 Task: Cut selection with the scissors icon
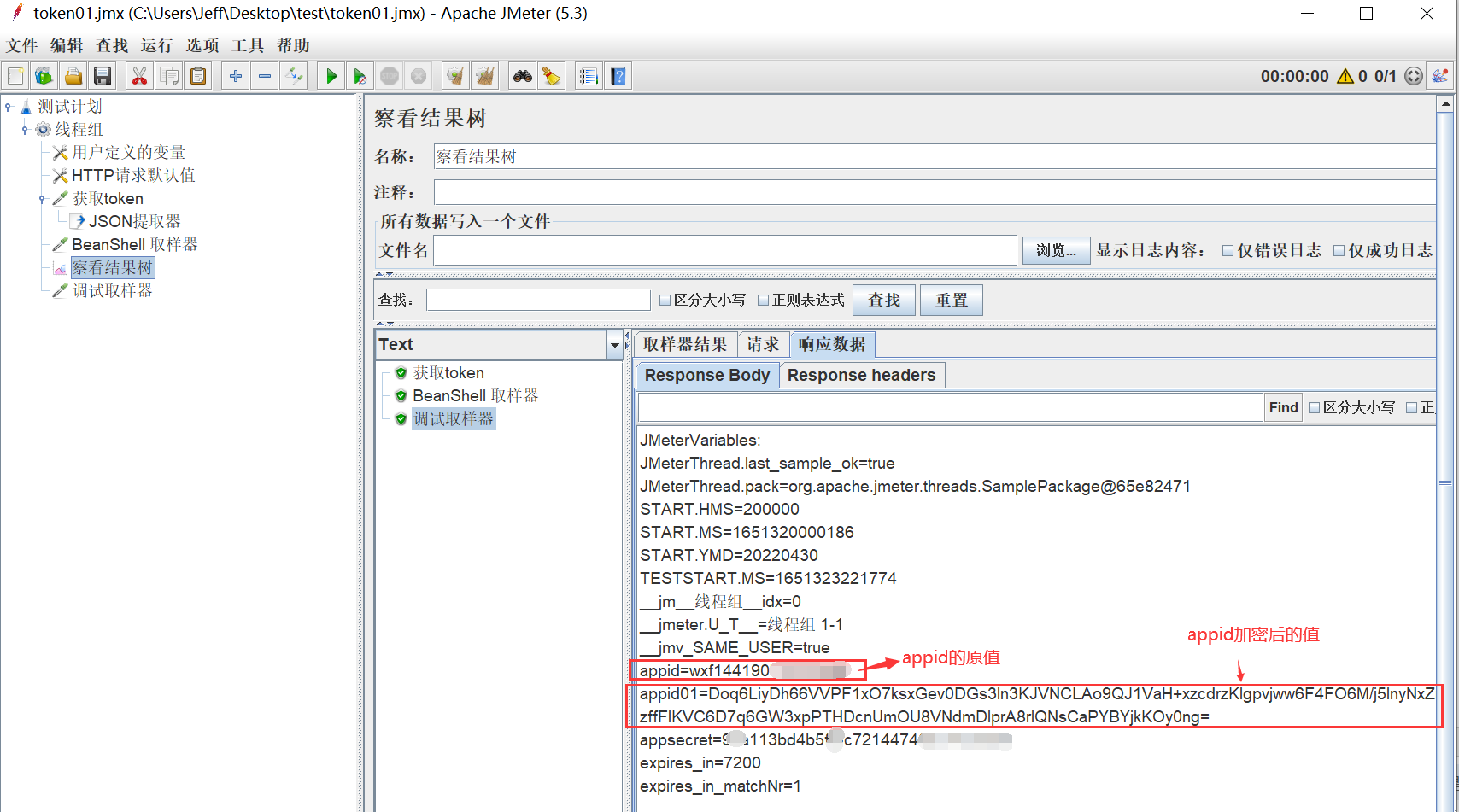[x=139, y=77]
